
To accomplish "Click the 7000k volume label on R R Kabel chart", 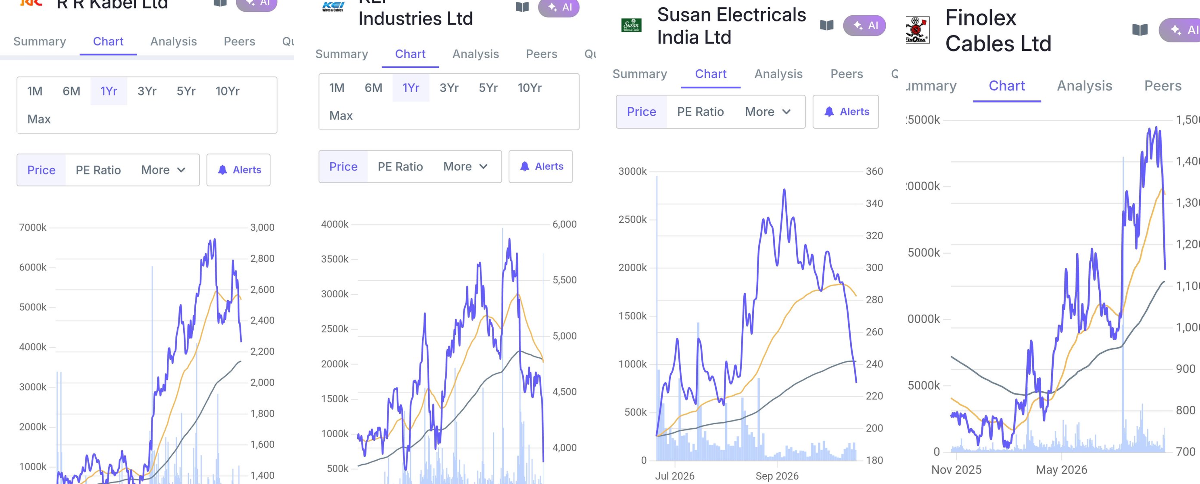I will 33,228.
